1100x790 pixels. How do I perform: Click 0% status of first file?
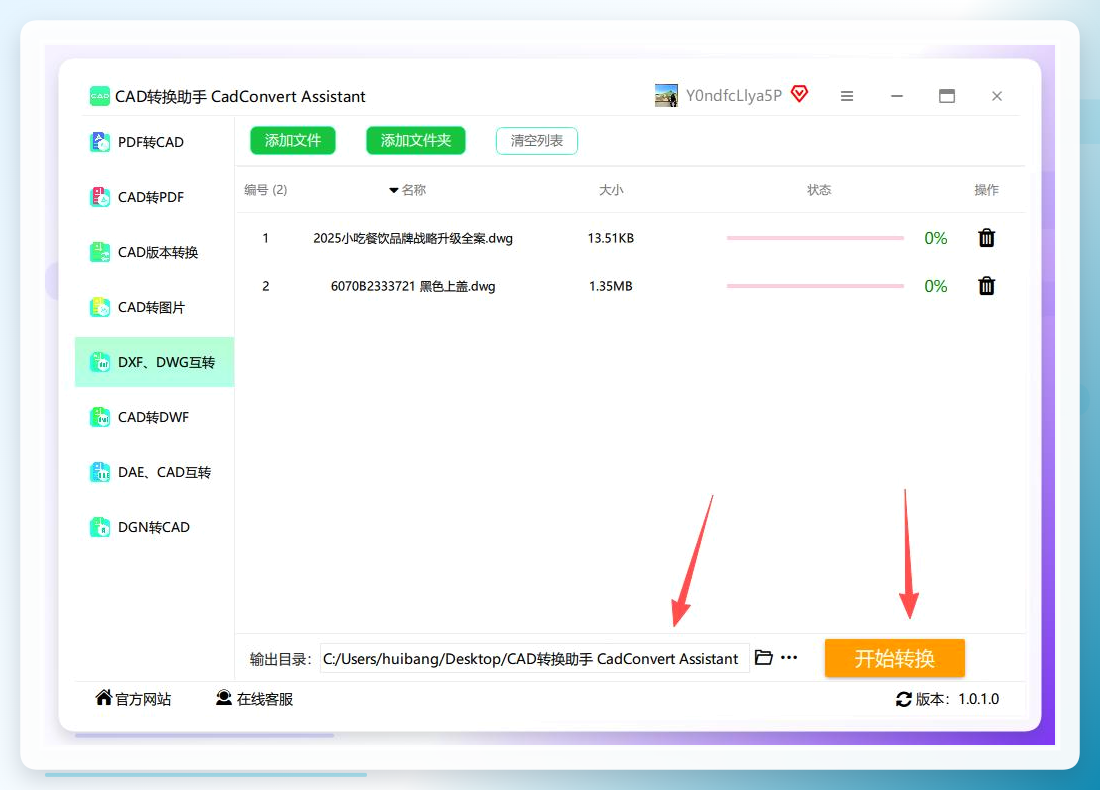[x=935, y=238]
